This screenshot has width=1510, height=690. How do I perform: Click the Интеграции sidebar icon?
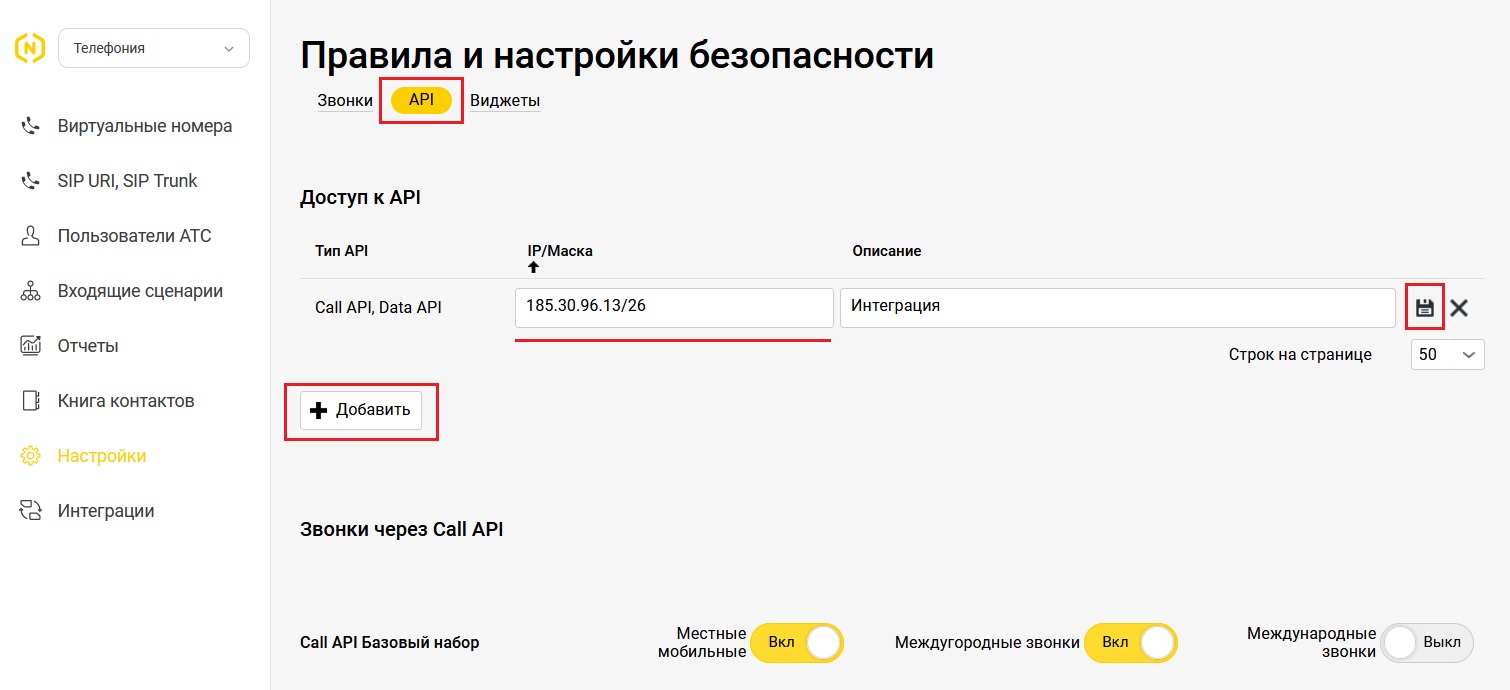(31, 511)
